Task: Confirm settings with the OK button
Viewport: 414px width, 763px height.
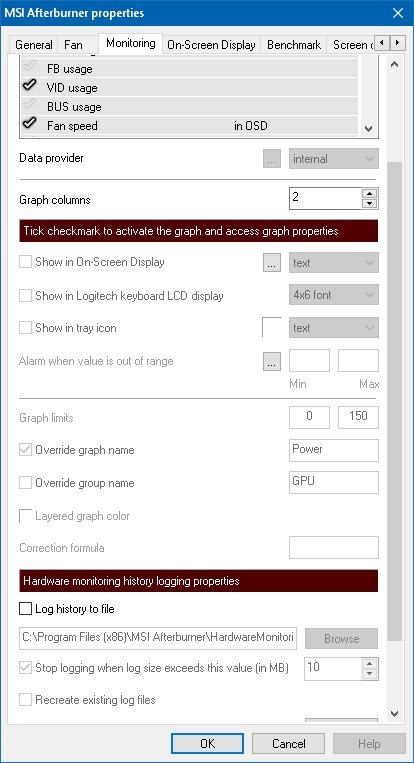Action: click(207, 744)
